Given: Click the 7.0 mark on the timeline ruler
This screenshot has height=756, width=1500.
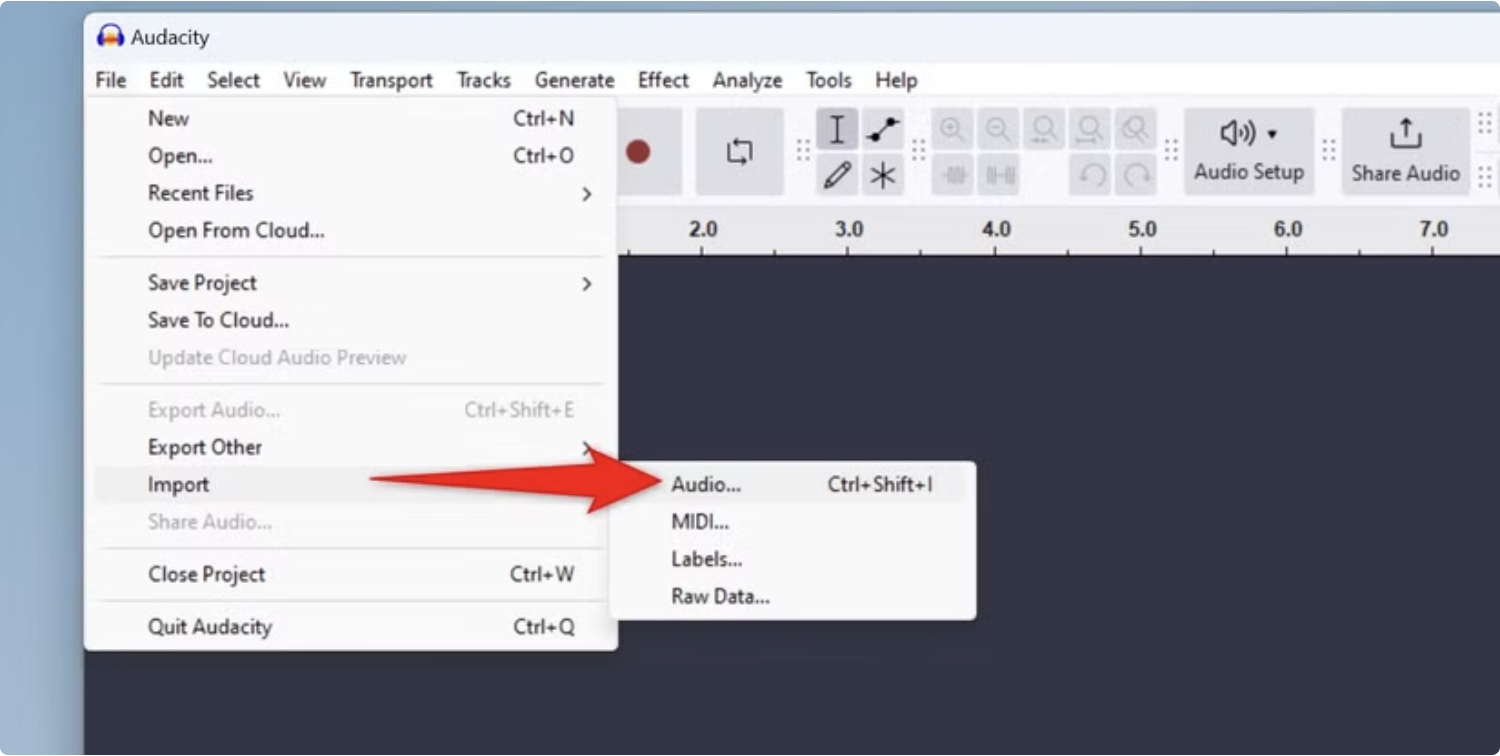Looking at the screenshot, I should point(1434,229).
